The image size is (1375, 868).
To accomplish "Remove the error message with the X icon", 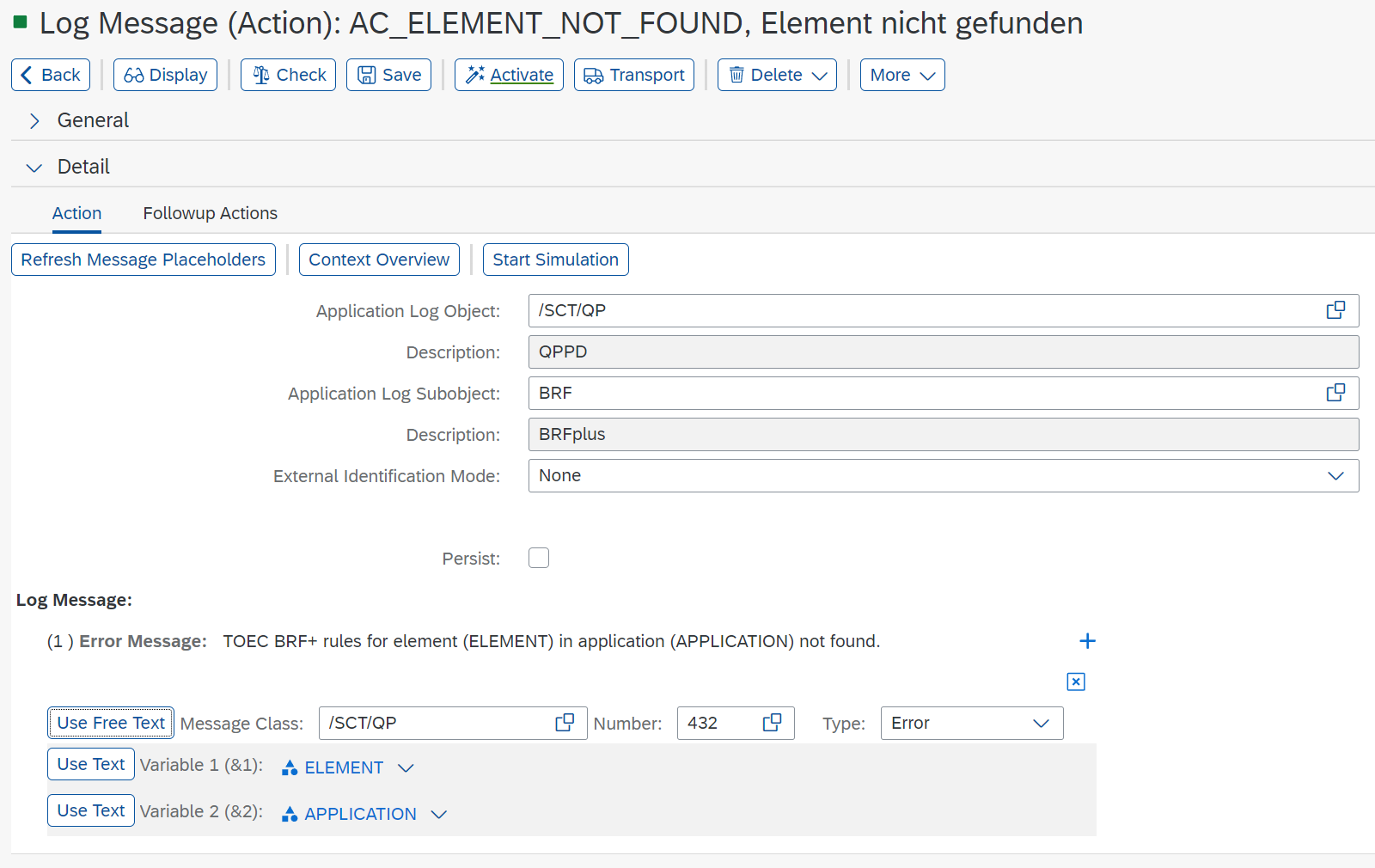I will (x=1076, y=682).
